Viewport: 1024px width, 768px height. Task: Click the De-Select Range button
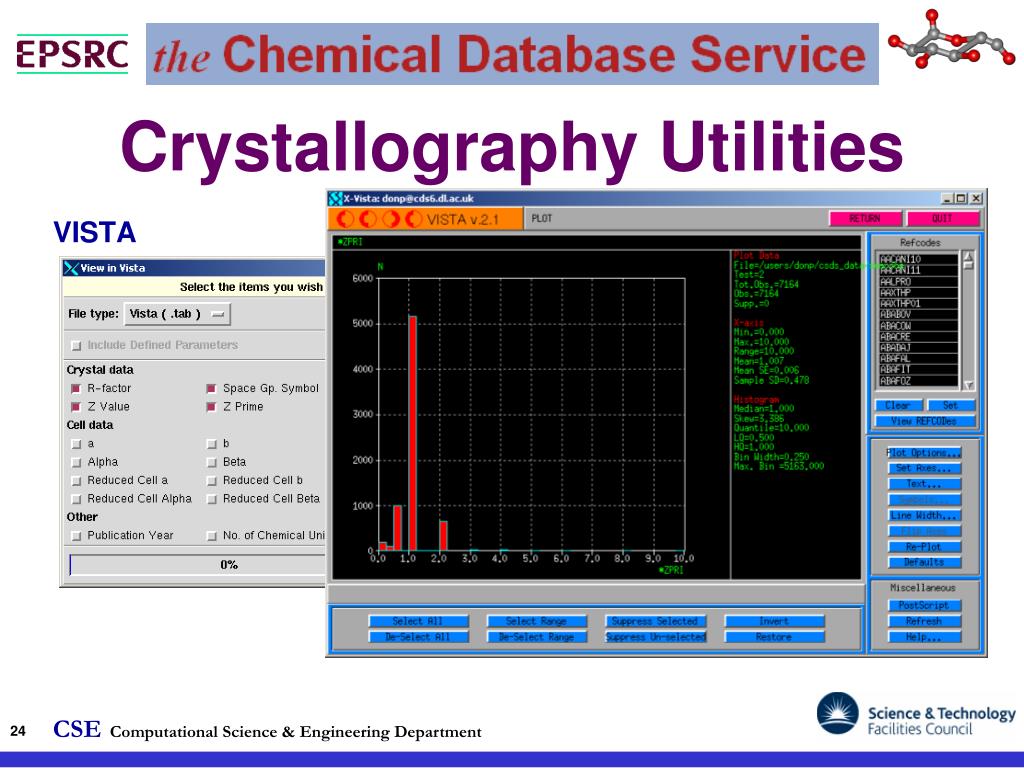(536, 637)
